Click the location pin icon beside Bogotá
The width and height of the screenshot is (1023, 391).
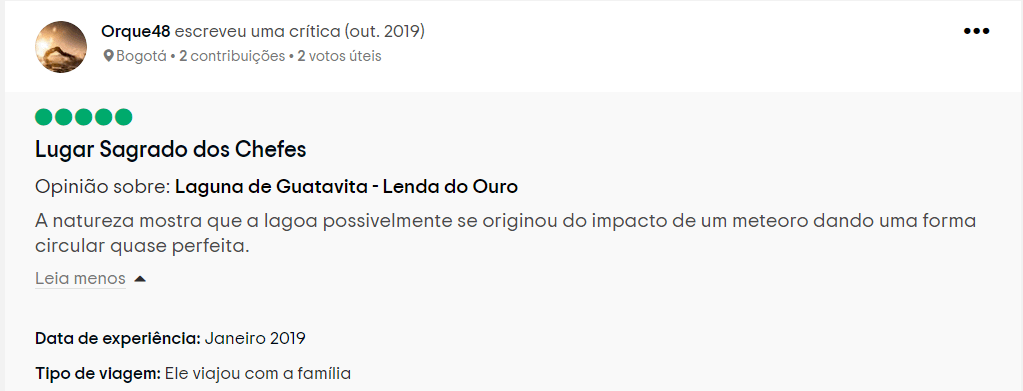pos(108,56)
